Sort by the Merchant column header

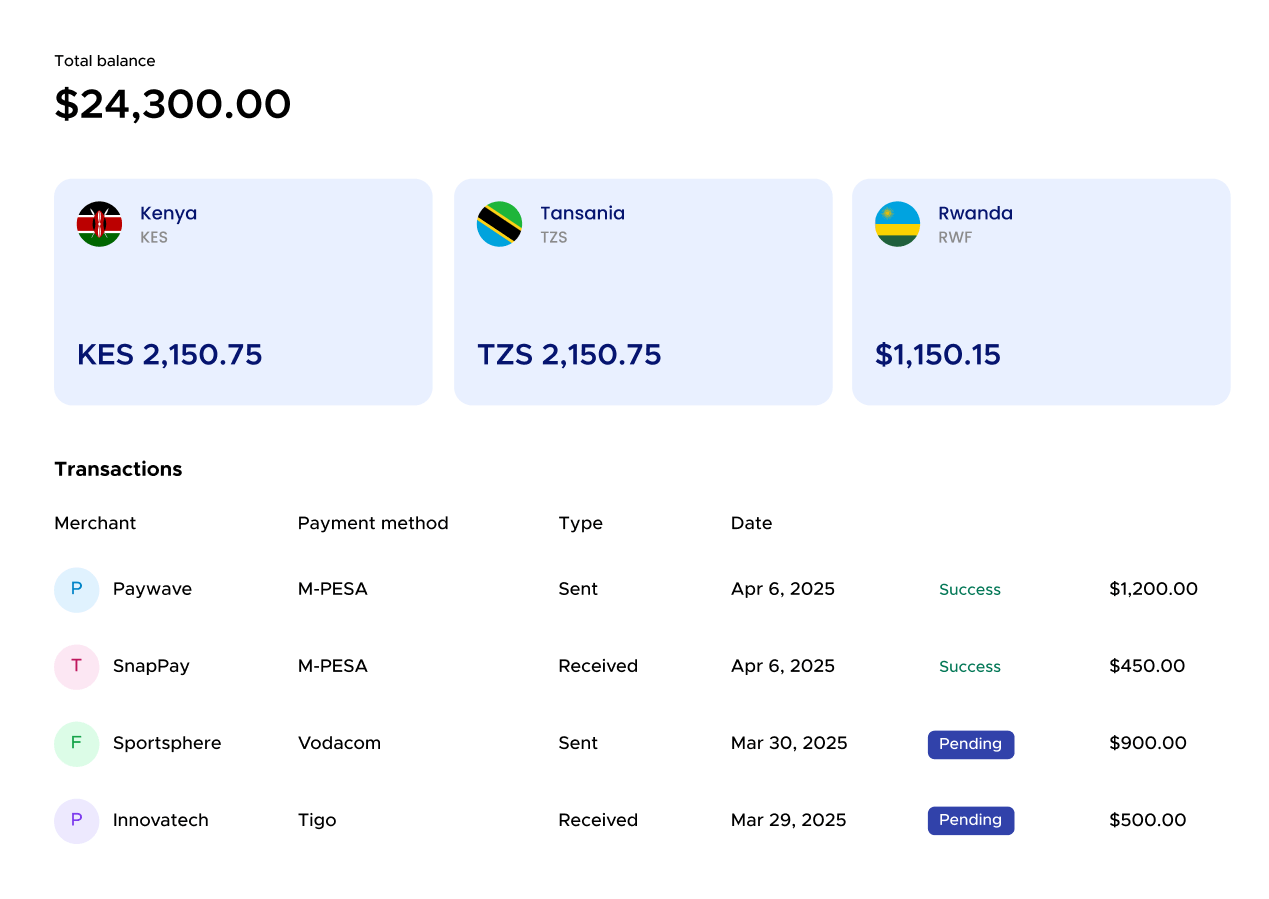click(95, 523)
